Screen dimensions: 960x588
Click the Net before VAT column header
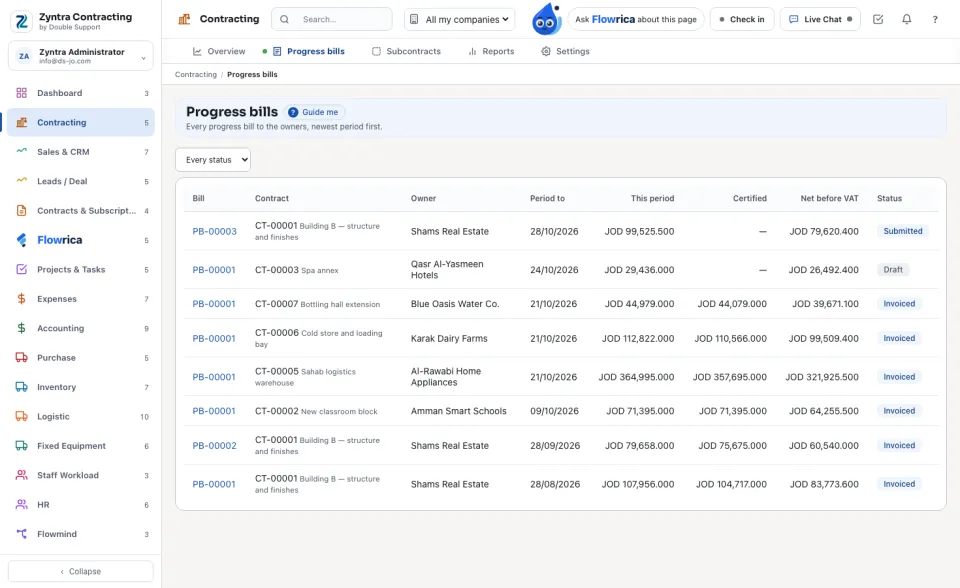829,198
